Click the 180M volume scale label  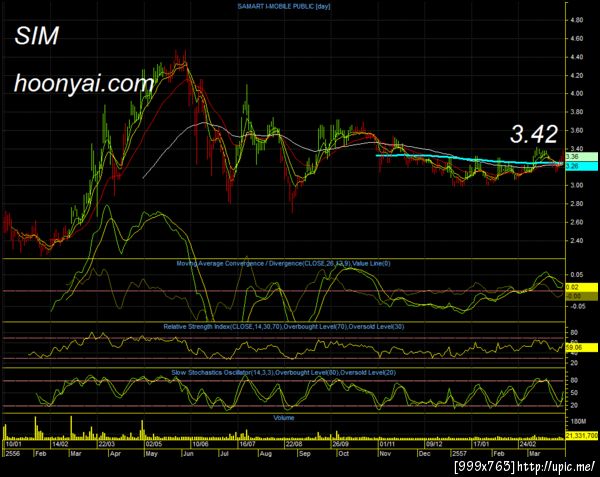click(578, 421)
